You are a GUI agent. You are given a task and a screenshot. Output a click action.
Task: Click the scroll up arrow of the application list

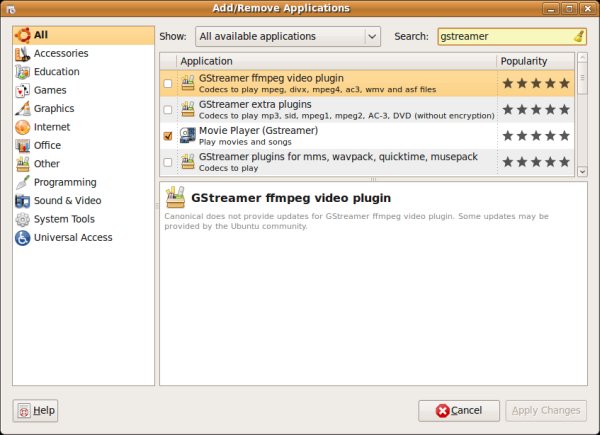[582, 58]
